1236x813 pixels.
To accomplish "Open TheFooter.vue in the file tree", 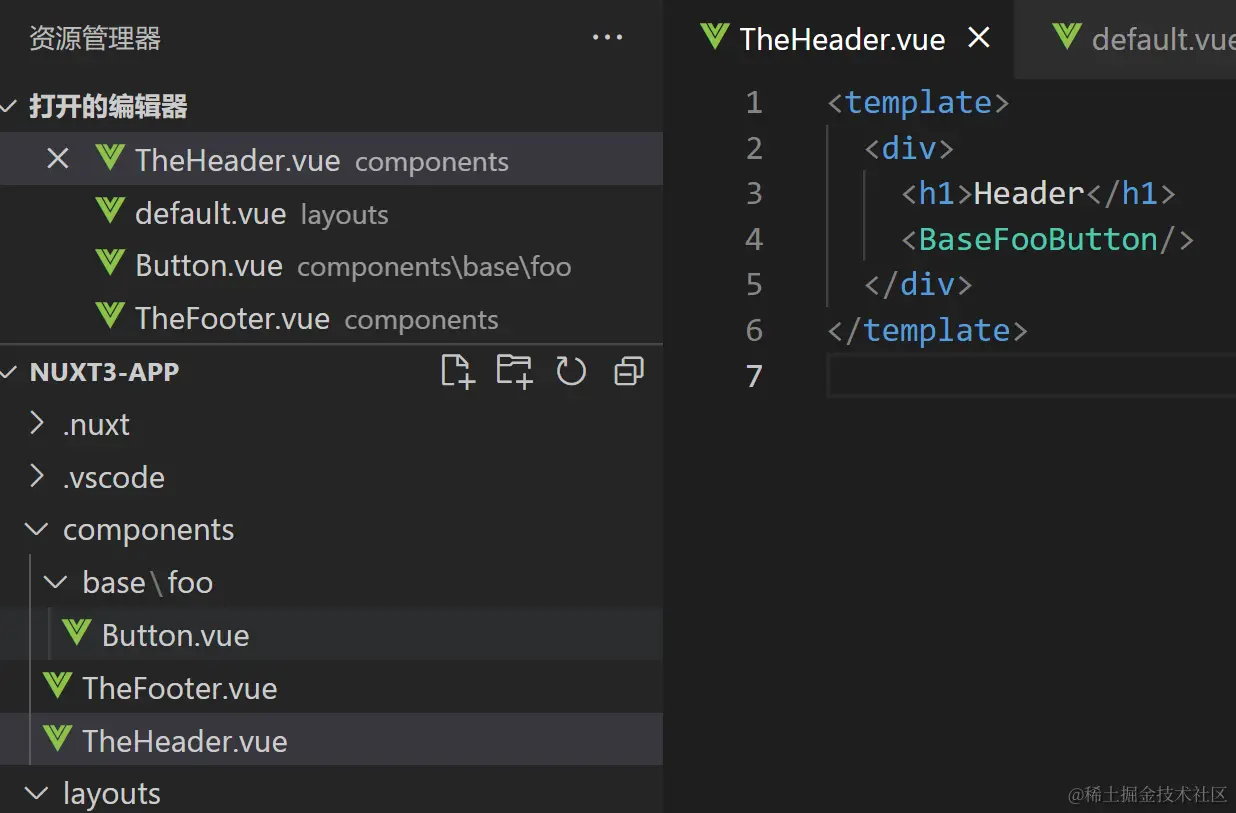I will [331, 688].
